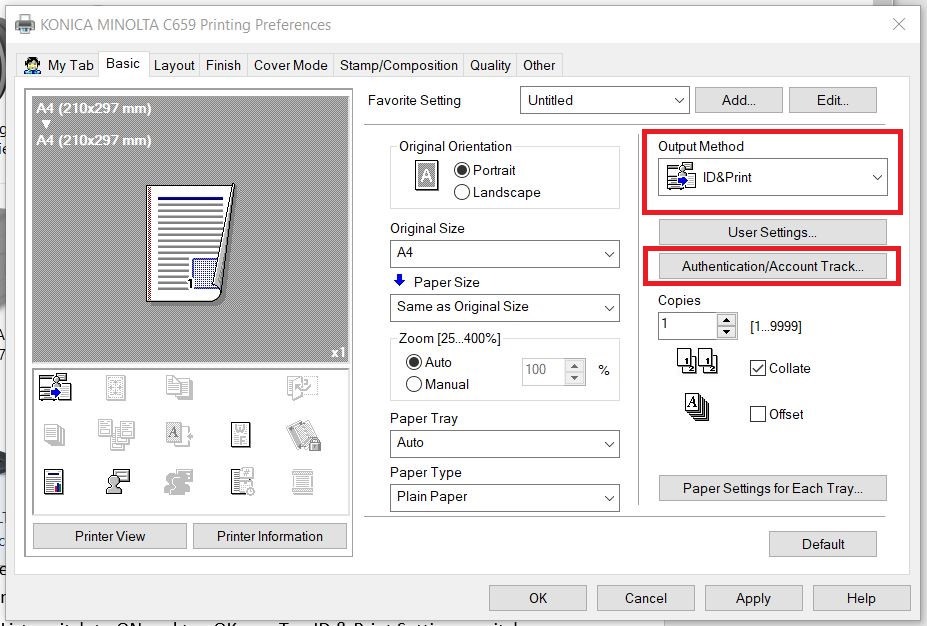This screenshot has width=927, height=626.
Task: Open Authentication/Account Track settings
Action: [x=772, y=267]
